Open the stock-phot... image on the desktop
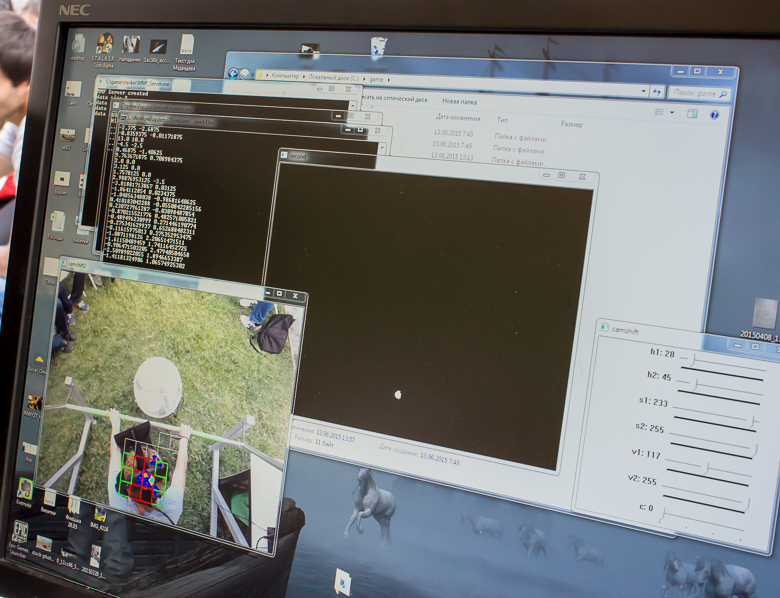 point(43,547)
